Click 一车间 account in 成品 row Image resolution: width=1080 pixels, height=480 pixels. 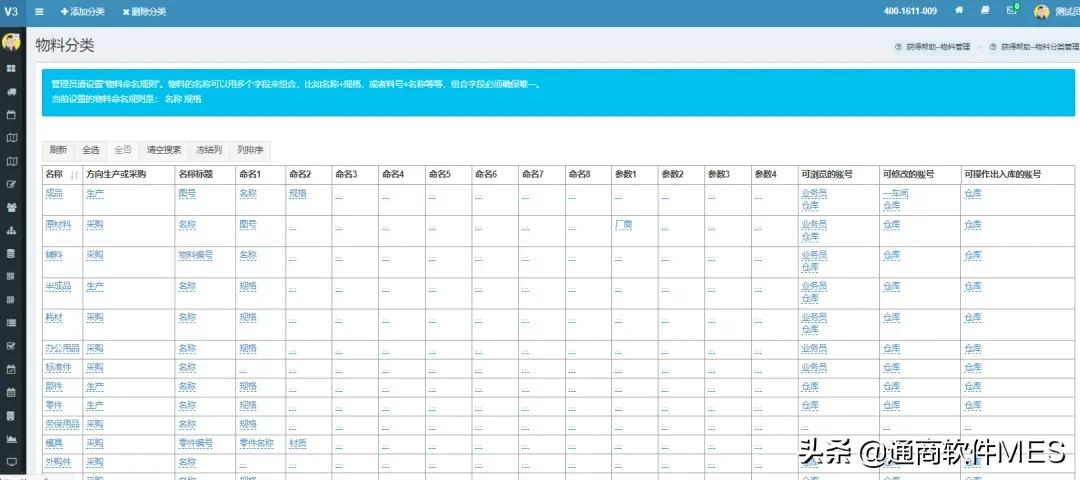coord(895,194)
